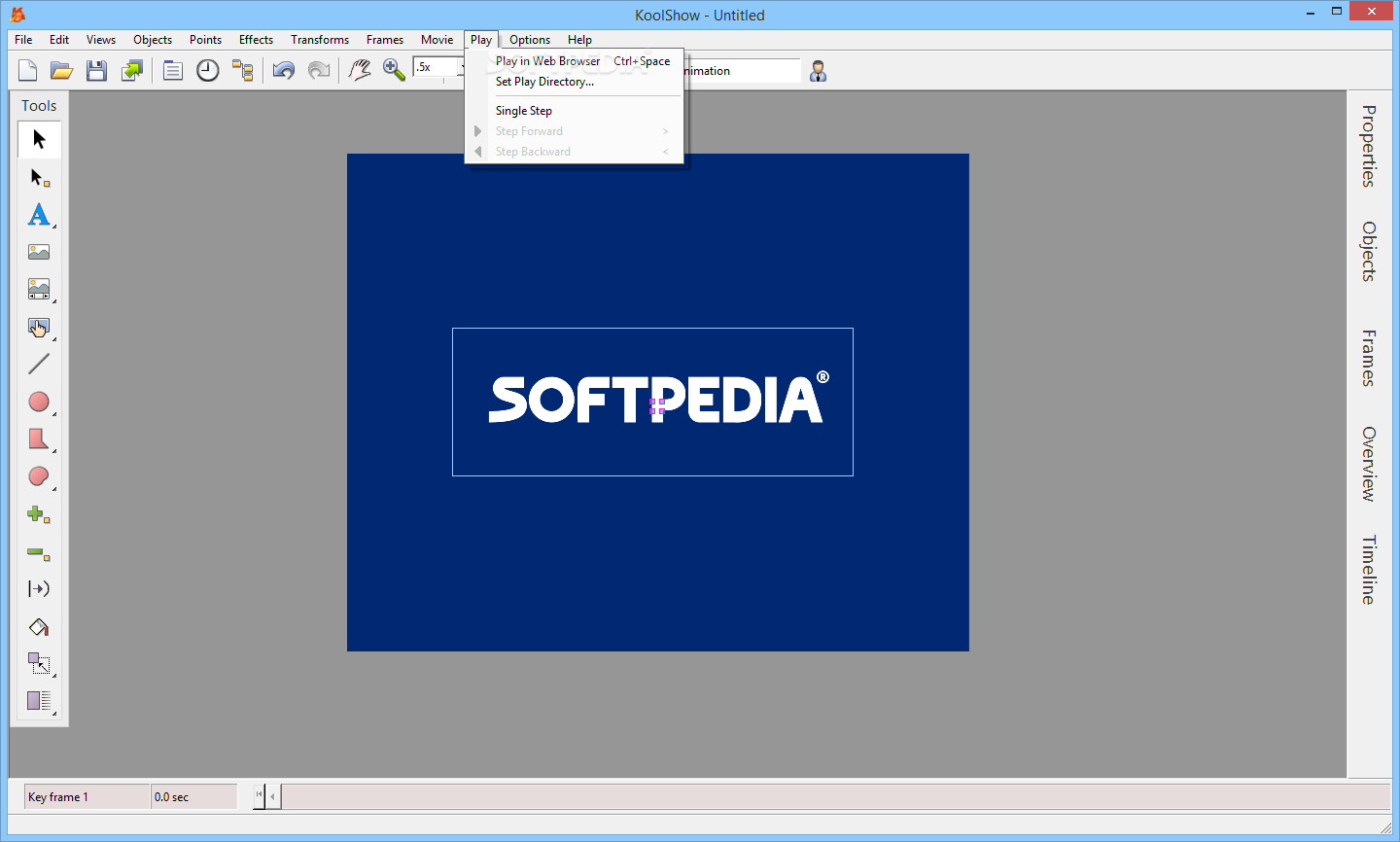Open a file using the folder icon

(62, 70)
